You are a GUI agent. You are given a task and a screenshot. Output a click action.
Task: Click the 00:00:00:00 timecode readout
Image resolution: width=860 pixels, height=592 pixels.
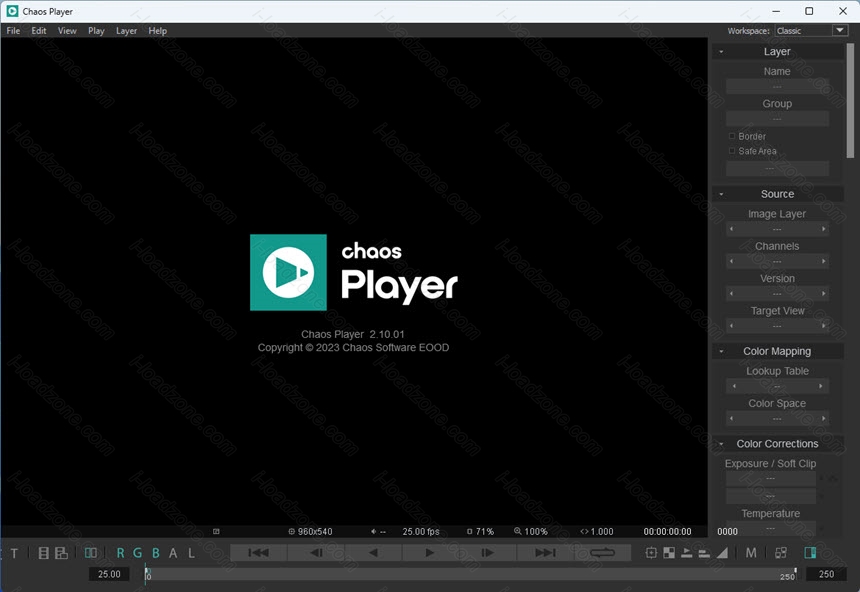pyautogui.click(x=667, y=531)
